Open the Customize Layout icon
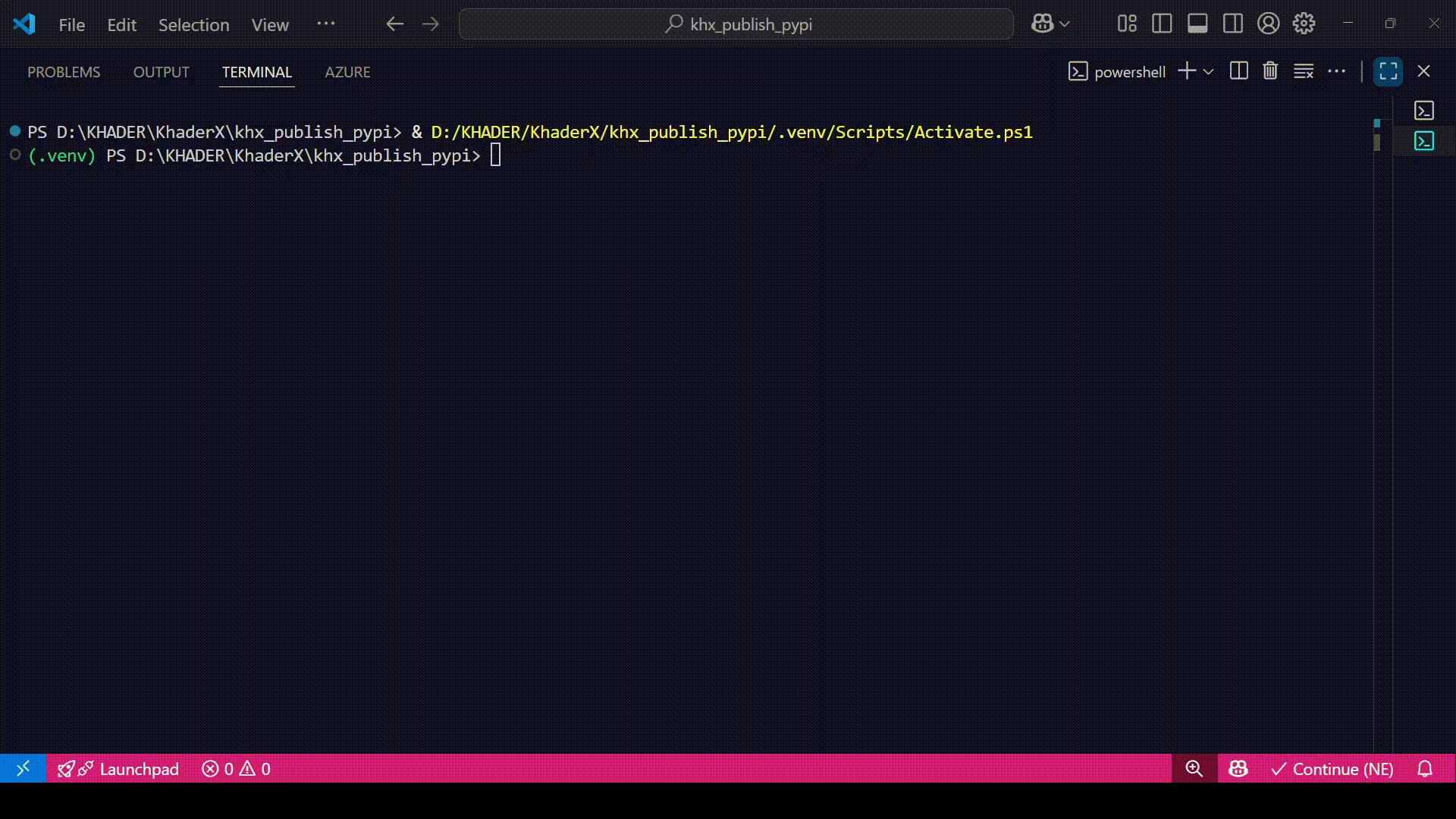This screenshot has width=1456, height=819. [x=1127, y=24]
